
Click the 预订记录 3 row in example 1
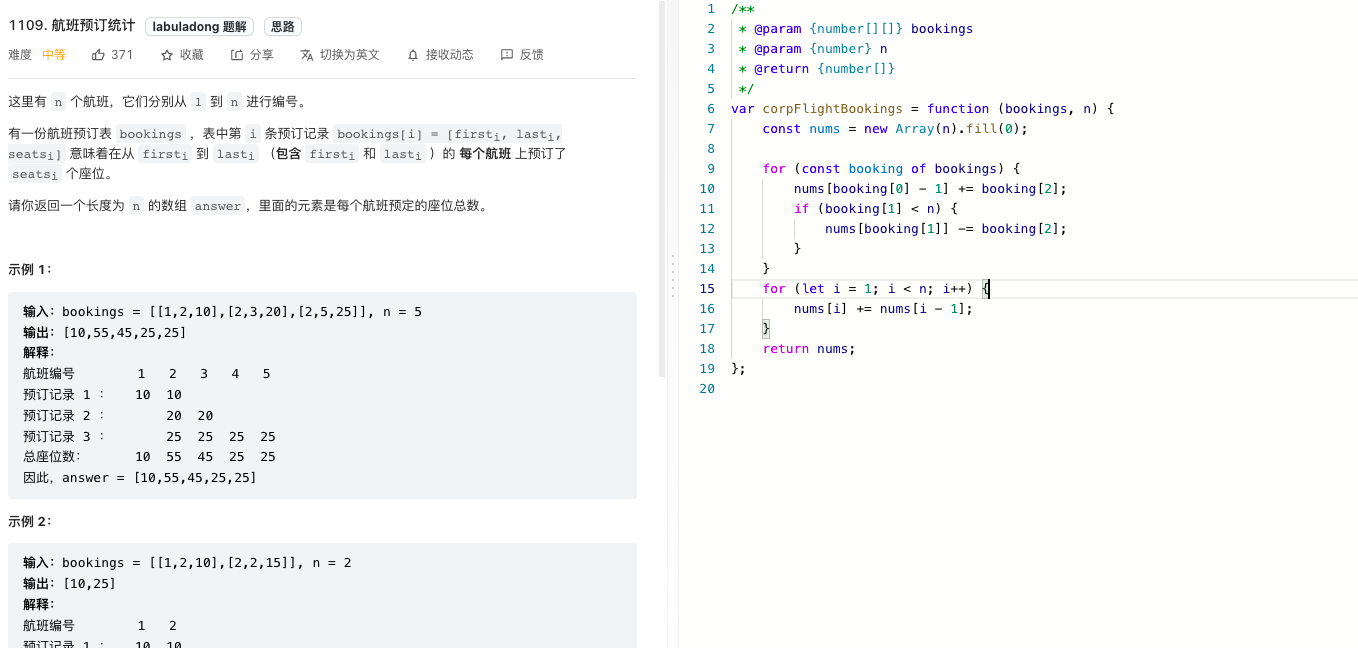[149, 437]
